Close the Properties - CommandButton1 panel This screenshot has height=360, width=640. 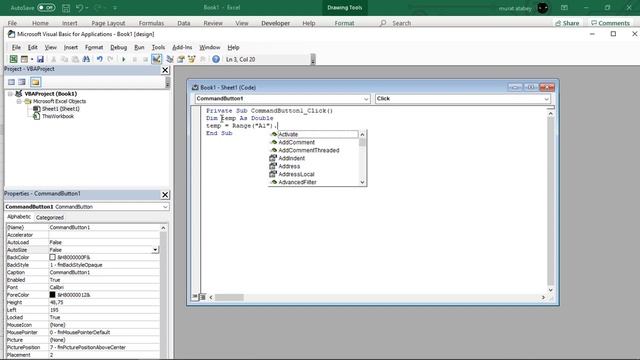click(165, 195)
